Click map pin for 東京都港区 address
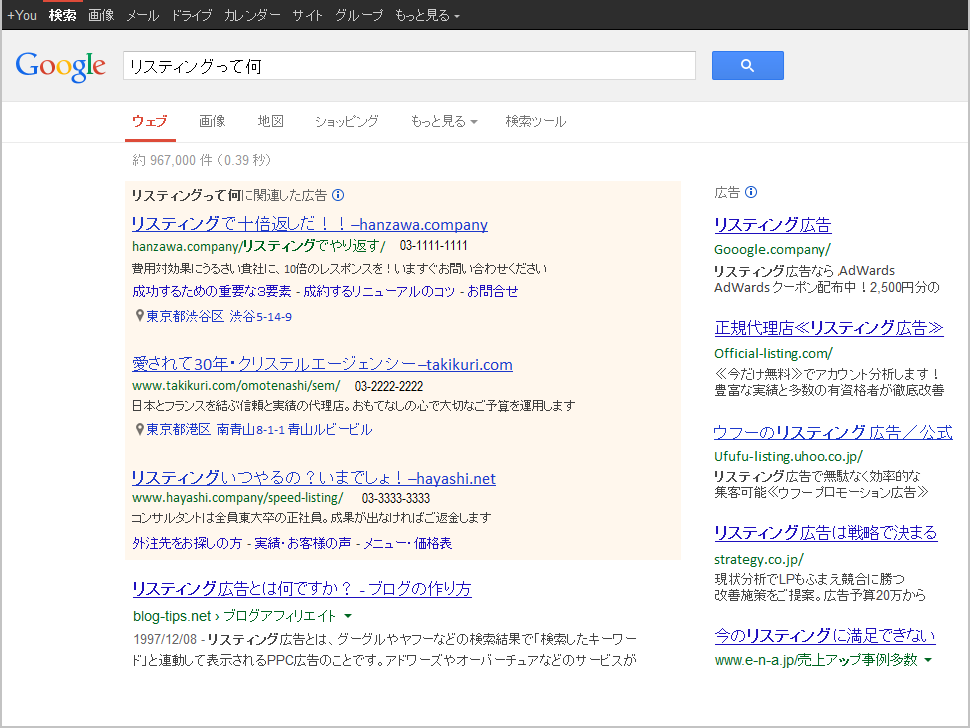 coord(140,429)
